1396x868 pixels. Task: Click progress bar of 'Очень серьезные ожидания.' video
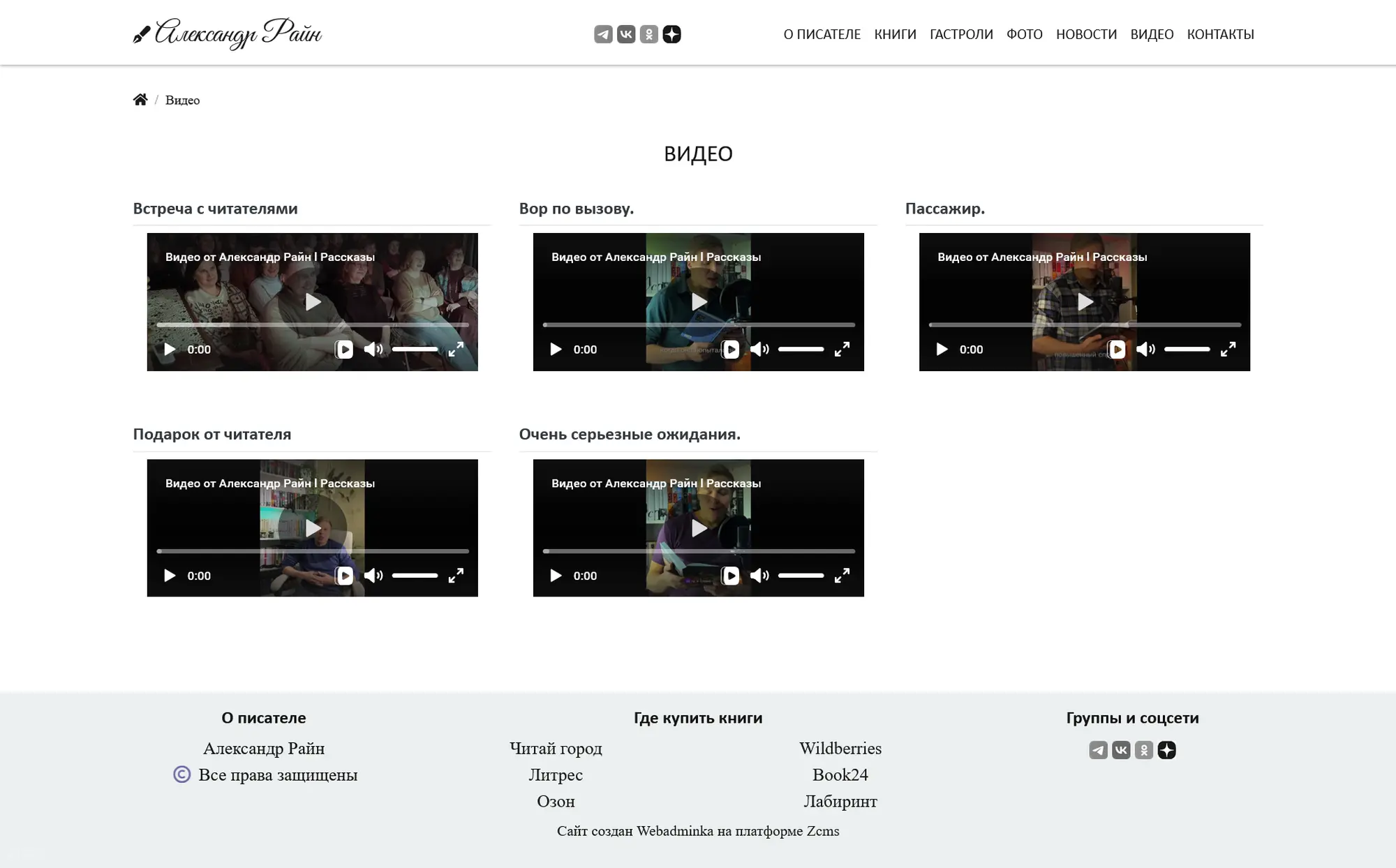(698, 551)
